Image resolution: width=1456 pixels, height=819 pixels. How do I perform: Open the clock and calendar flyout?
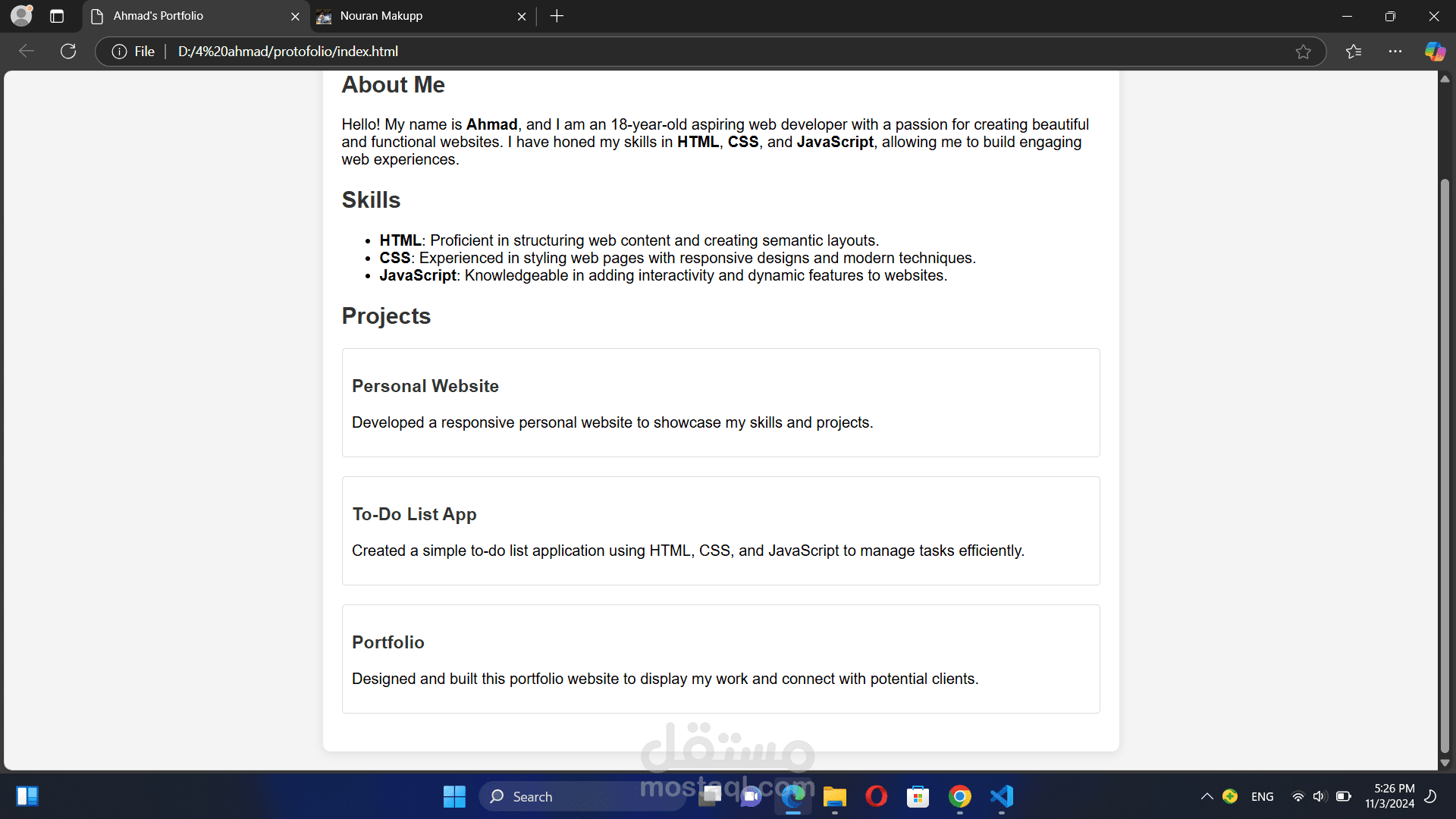click(1389, 796)
